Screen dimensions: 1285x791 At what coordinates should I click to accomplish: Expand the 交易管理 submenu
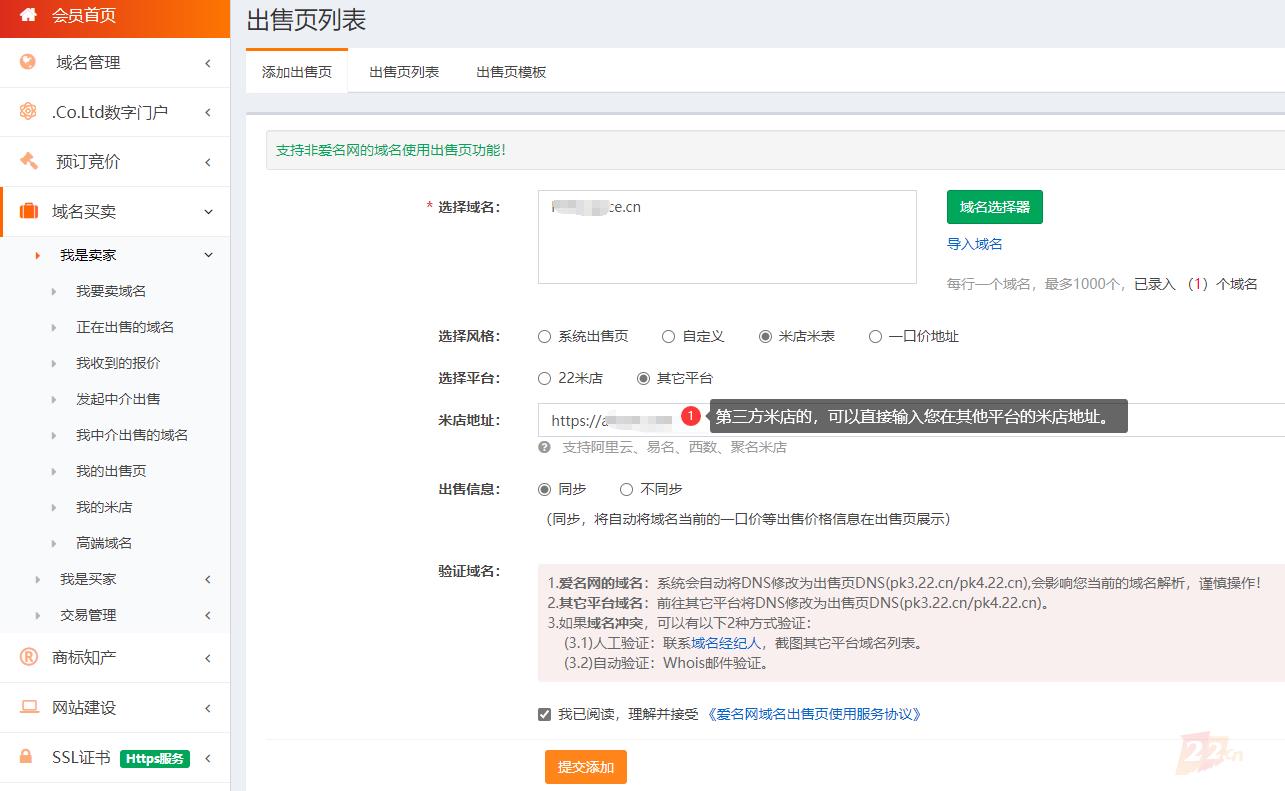pyautogui.click(x=88, y=615)
